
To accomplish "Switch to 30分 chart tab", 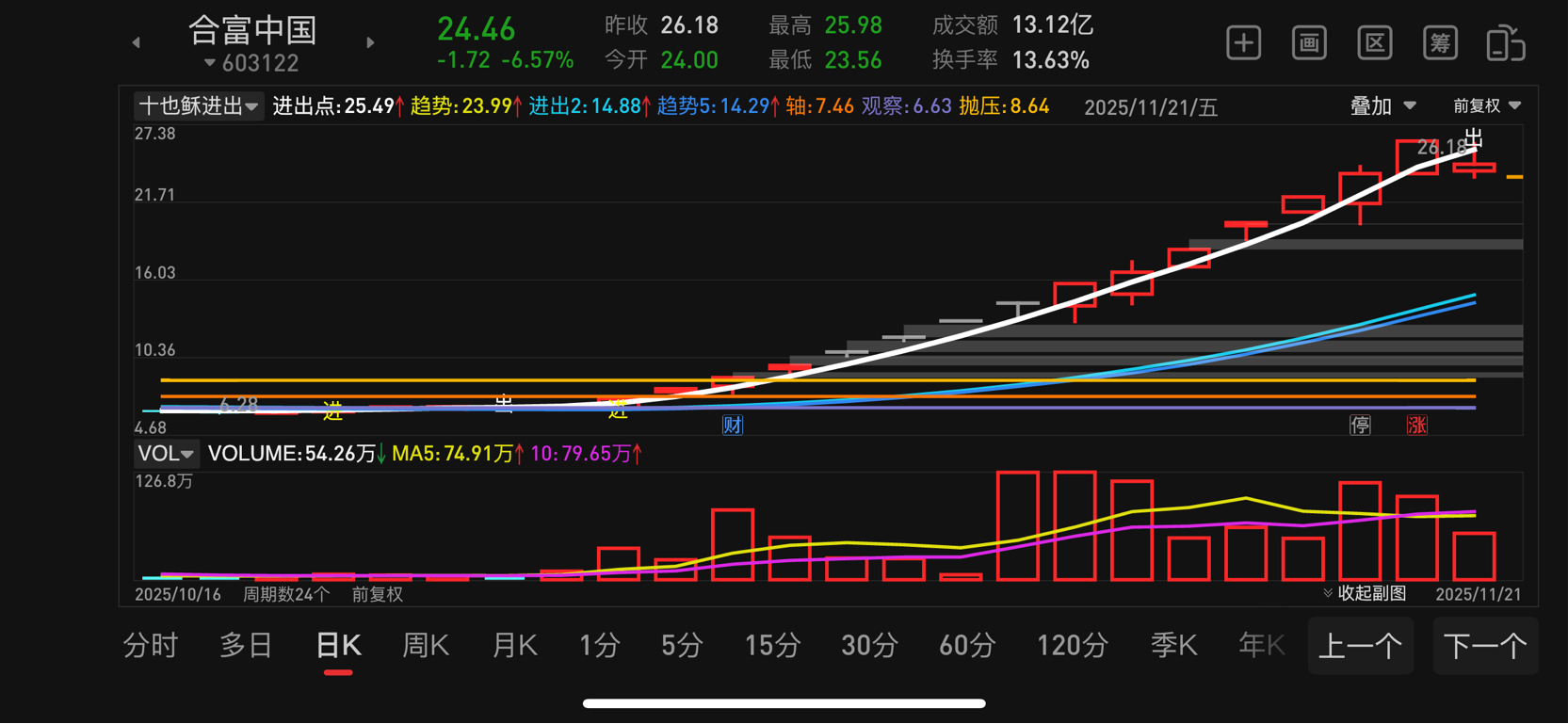I will (x=869, y=646).
